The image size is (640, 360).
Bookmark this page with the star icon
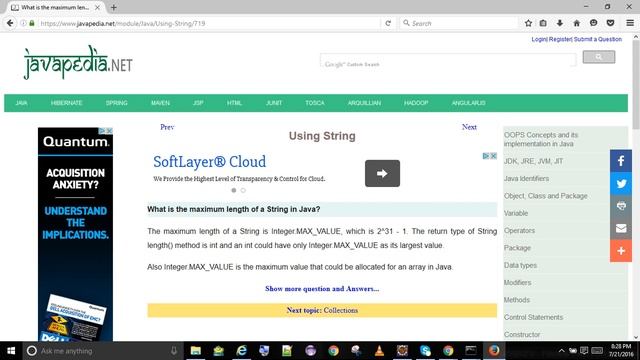coord(528,23)
